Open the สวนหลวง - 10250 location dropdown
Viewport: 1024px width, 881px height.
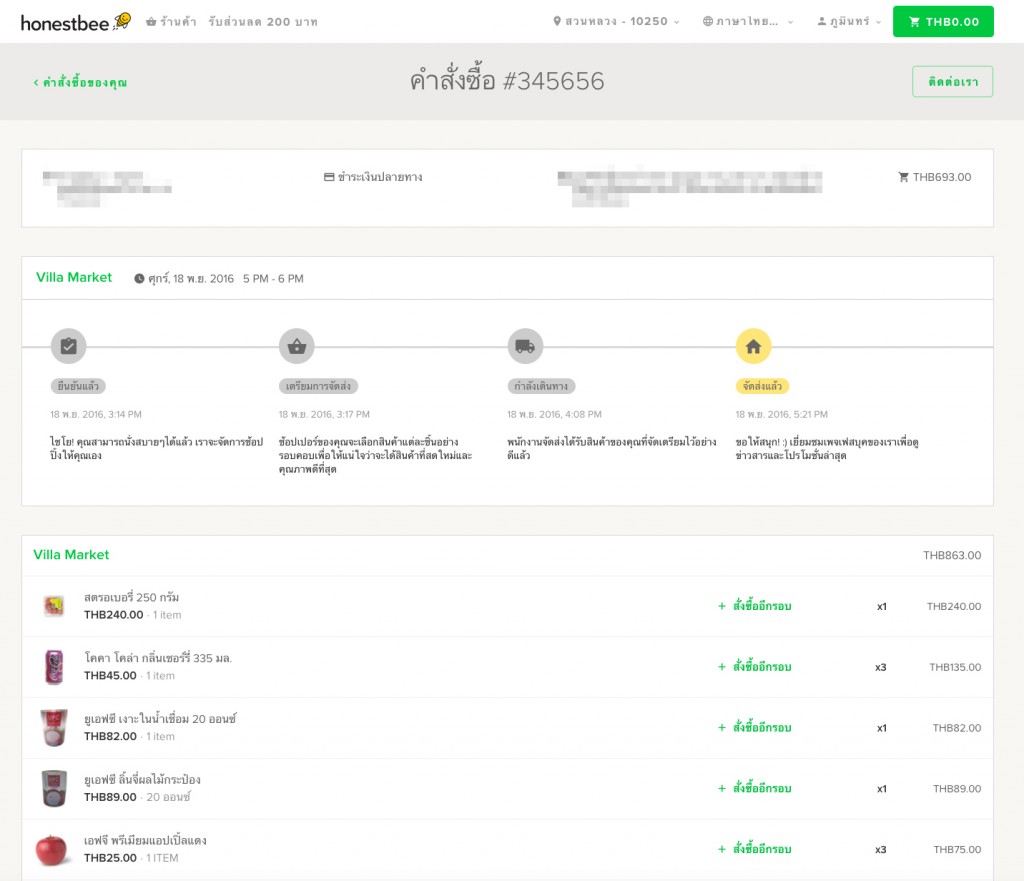pos(616,21)
